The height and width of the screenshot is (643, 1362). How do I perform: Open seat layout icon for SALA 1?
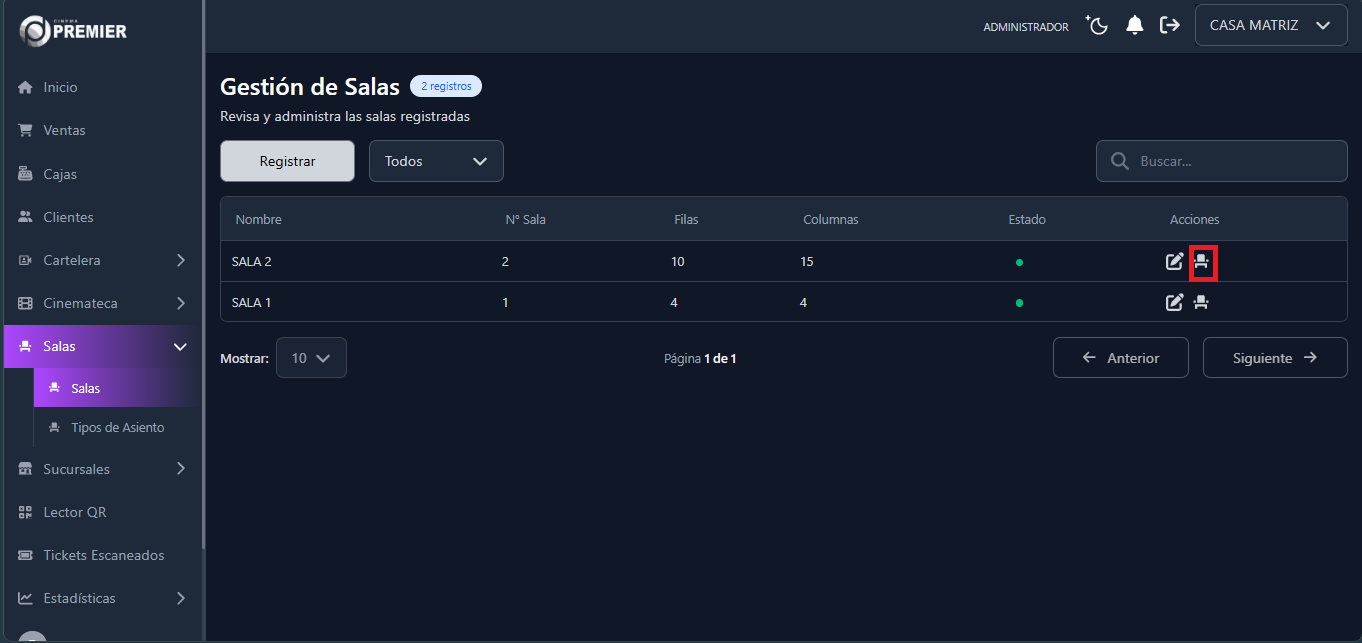(1202, 302)
